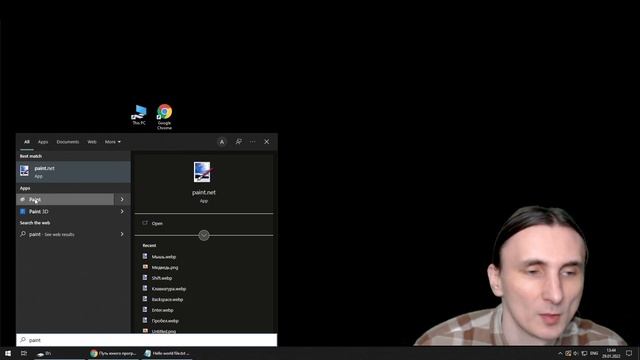640x360 pixels.
Task: Click the large paint.net preview icon
Action: (202, 172)
